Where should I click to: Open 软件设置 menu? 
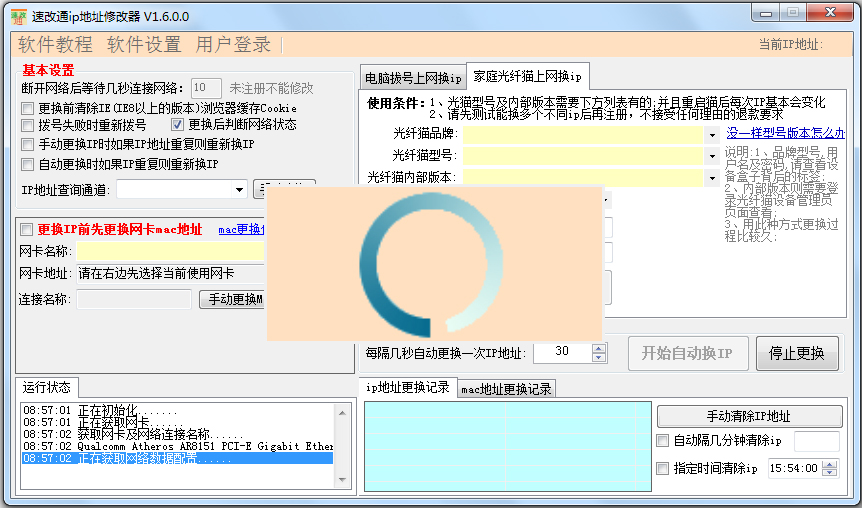coord(144,45)
